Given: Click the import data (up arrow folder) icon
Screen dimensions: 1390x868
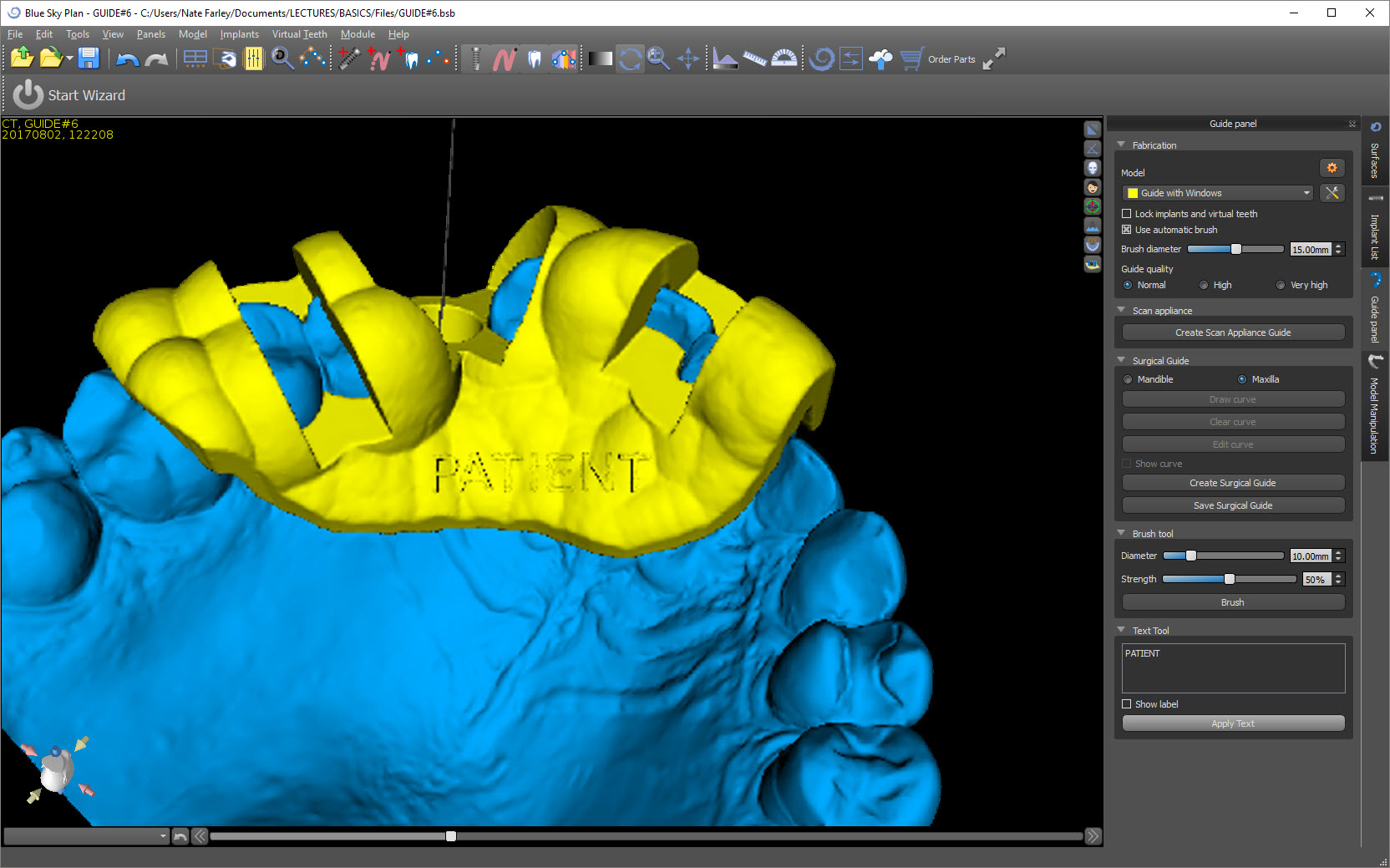Looking at the screenshot, I should (x=22, y=58).
